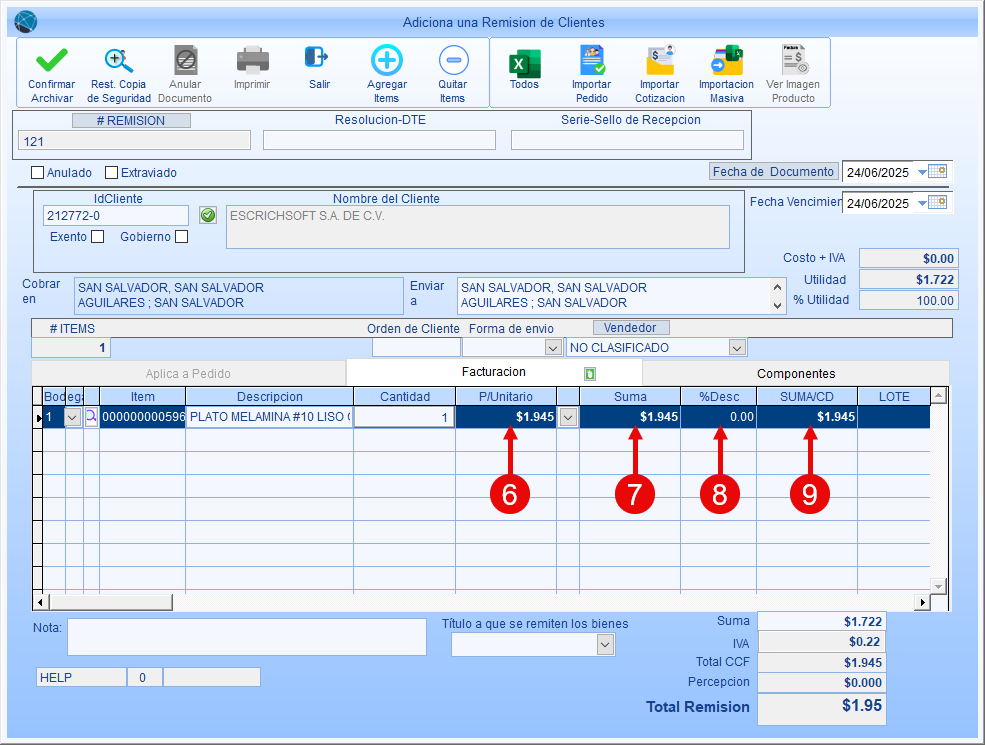Switch to the Componentes tab
Viewport: 985px width, 745px height.
[x=795, y=373]
